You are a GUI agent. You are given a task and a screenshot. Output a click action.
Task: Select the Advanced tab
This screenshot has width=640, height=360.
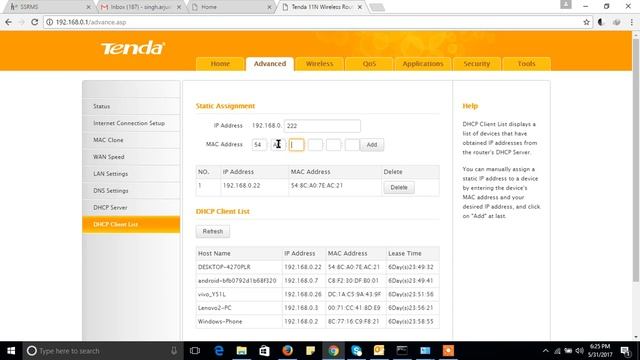[270, 64]
